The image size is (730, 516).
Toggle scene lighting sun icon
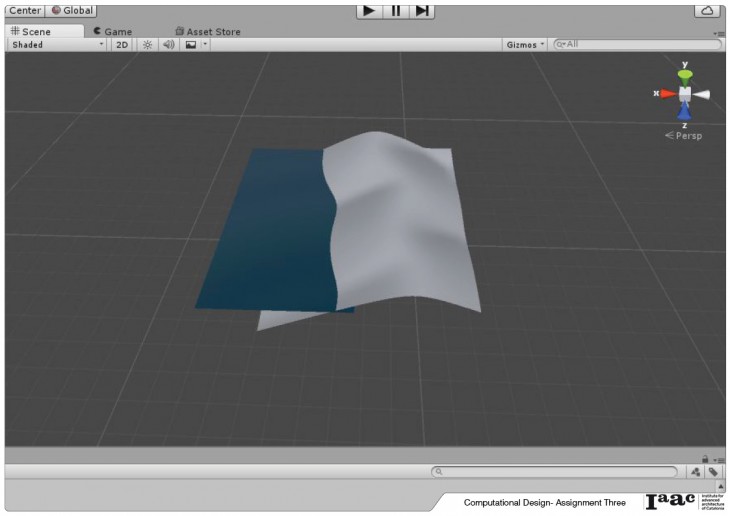147,45
